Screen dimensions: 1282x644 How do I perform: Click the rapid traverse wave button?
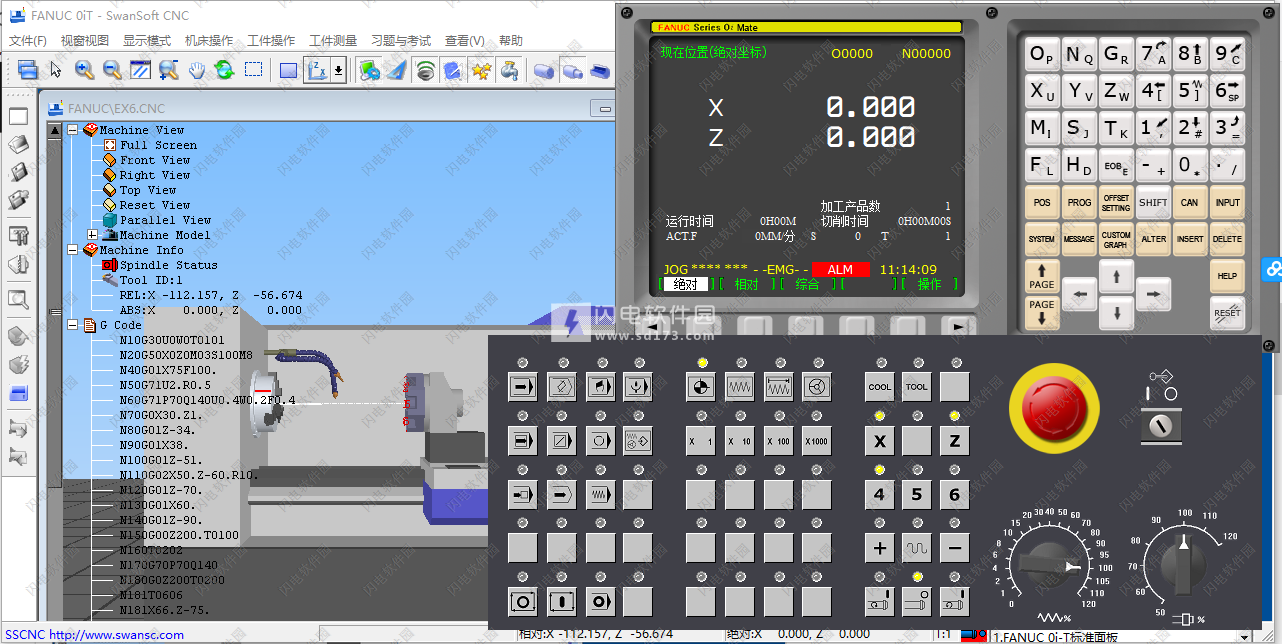pyautogui.click(x=917, y=548)
